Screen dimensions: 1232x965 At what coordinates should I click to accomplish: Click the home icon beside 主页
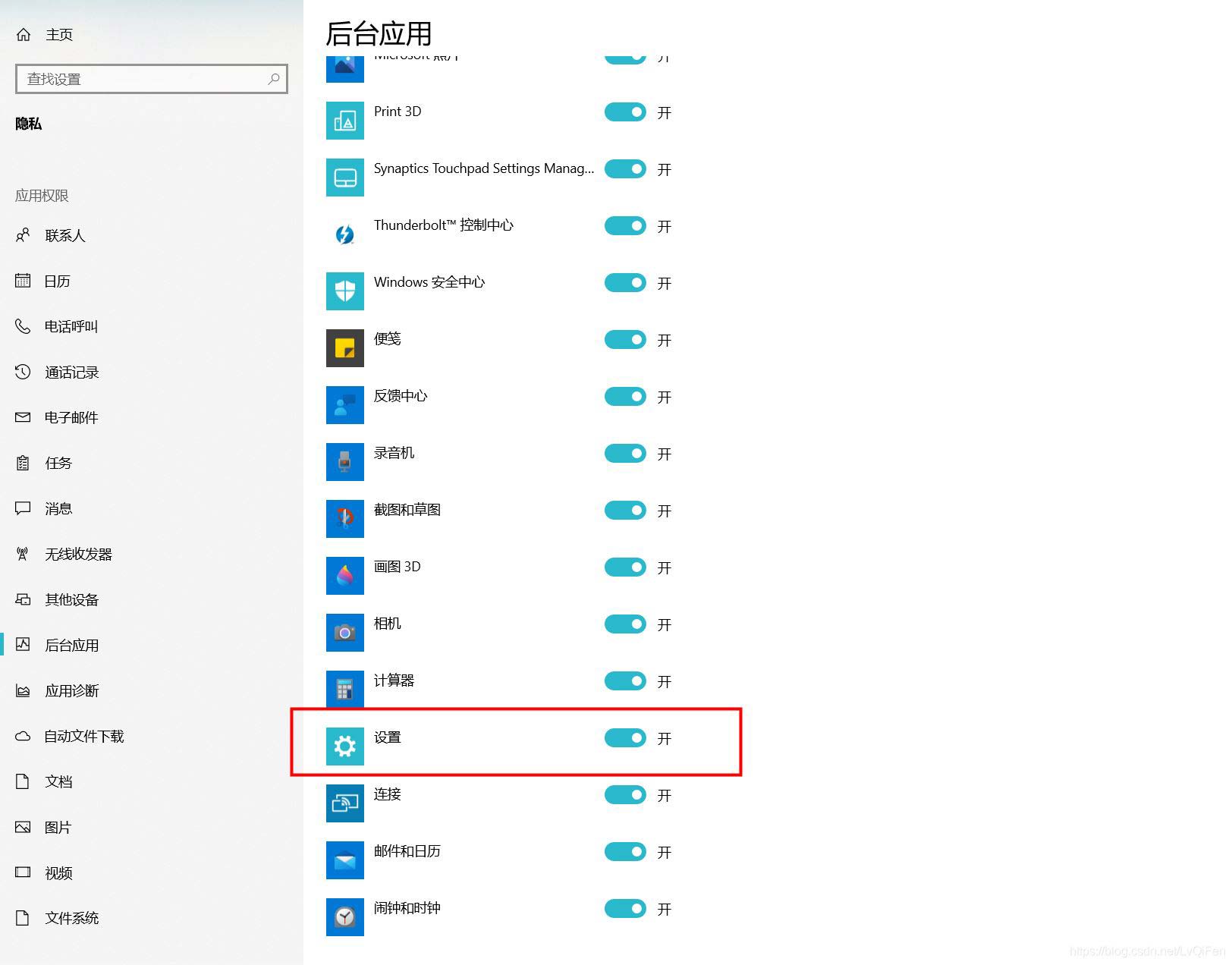pyautogui.click(x=24, y=34)
